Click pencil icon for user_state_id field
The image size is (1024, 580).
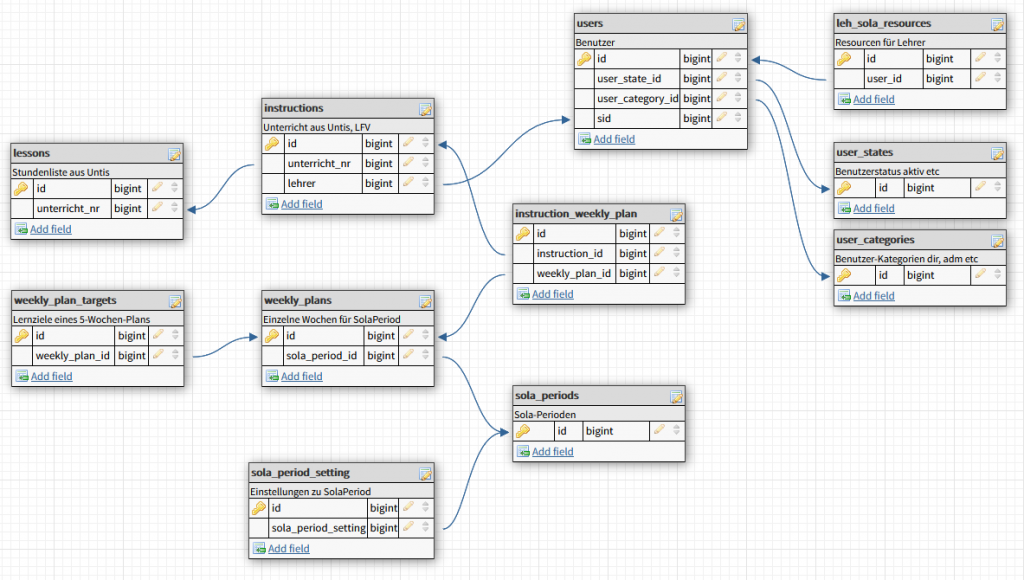coord(722,79)
